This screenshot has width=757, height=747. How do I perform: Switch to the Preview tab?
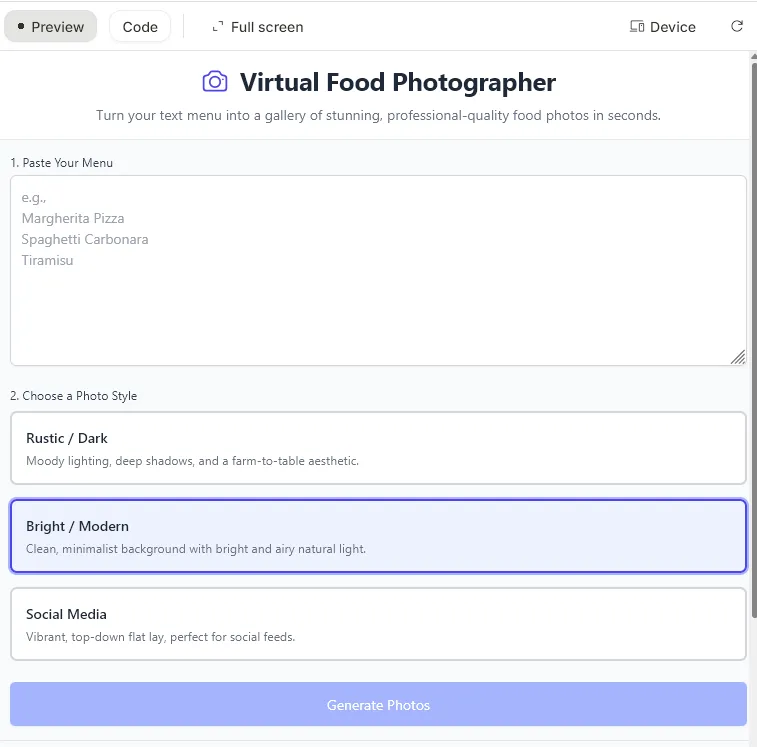pyautogui.click(x=51, y=27)
